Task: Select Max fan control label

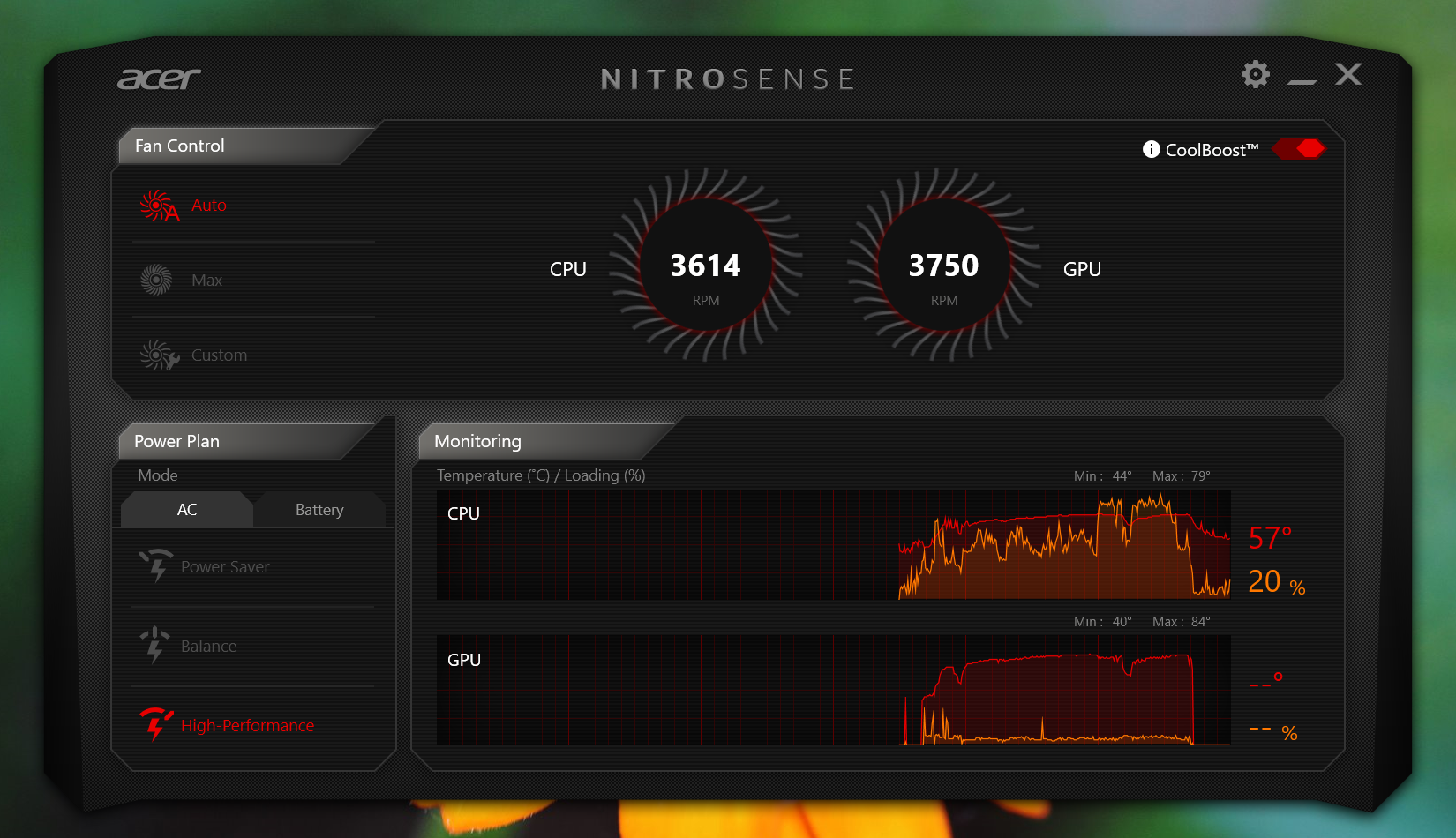Action: 207,281
